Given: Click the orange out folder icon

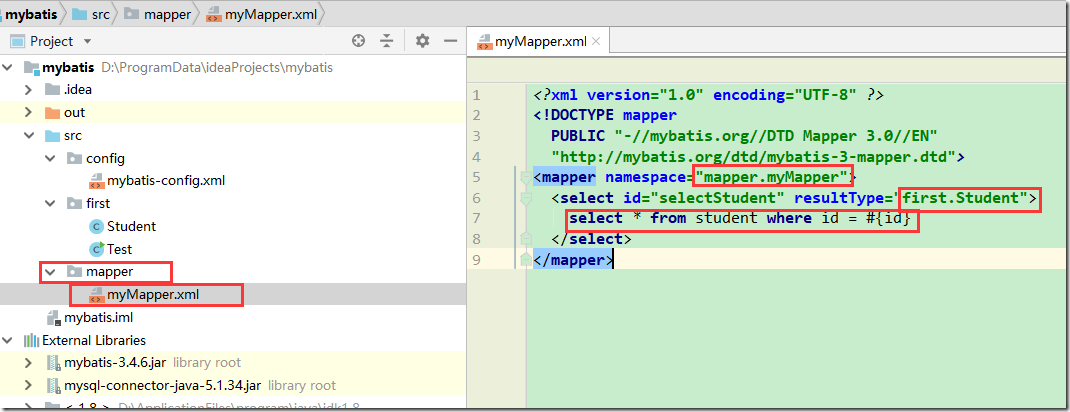Looking at the screenshot, I should pyautogui.click(x=52, y=113).
